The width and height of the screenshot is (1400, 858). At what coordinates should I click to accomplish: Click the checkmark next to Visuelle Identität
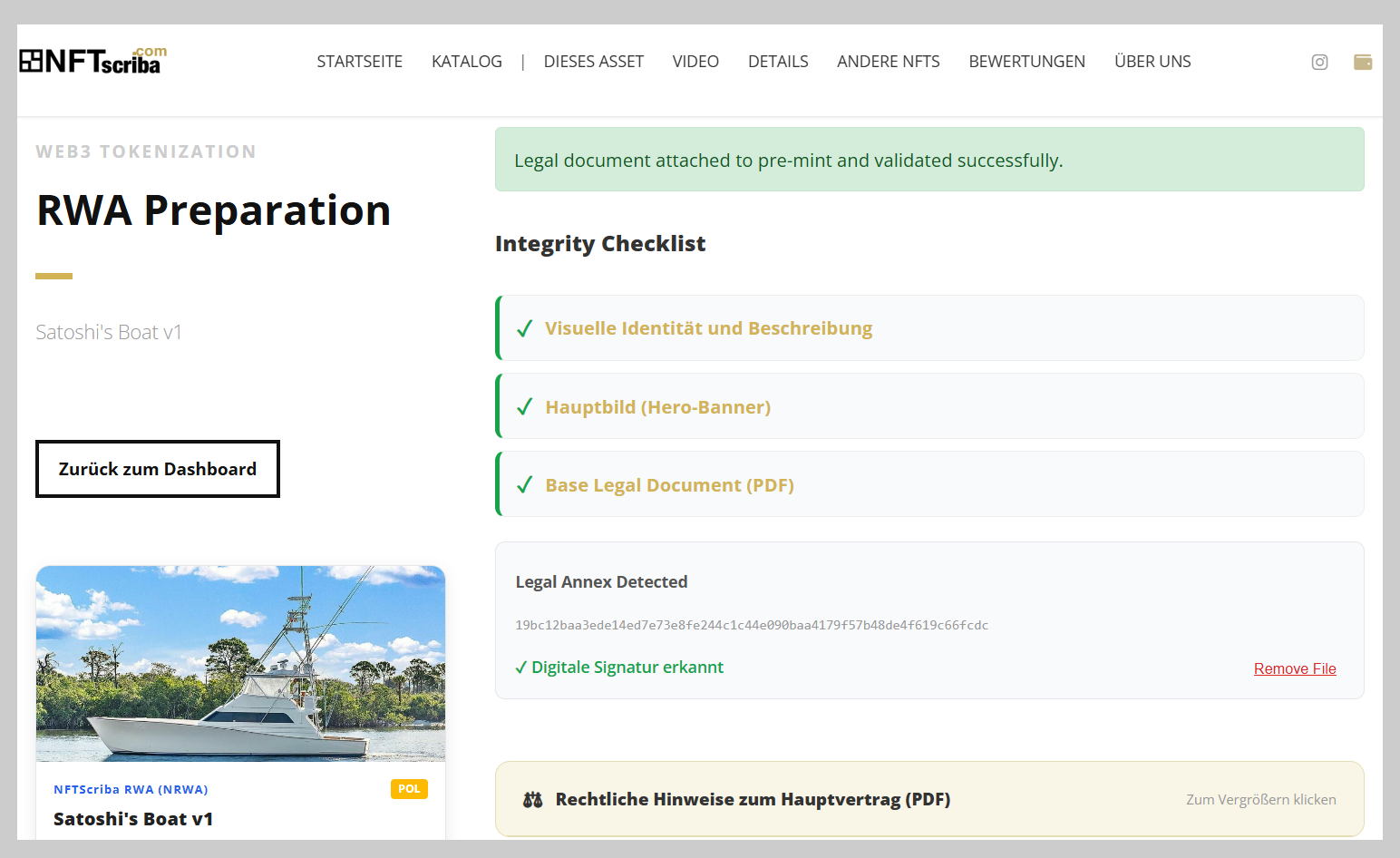click(524, 328)
